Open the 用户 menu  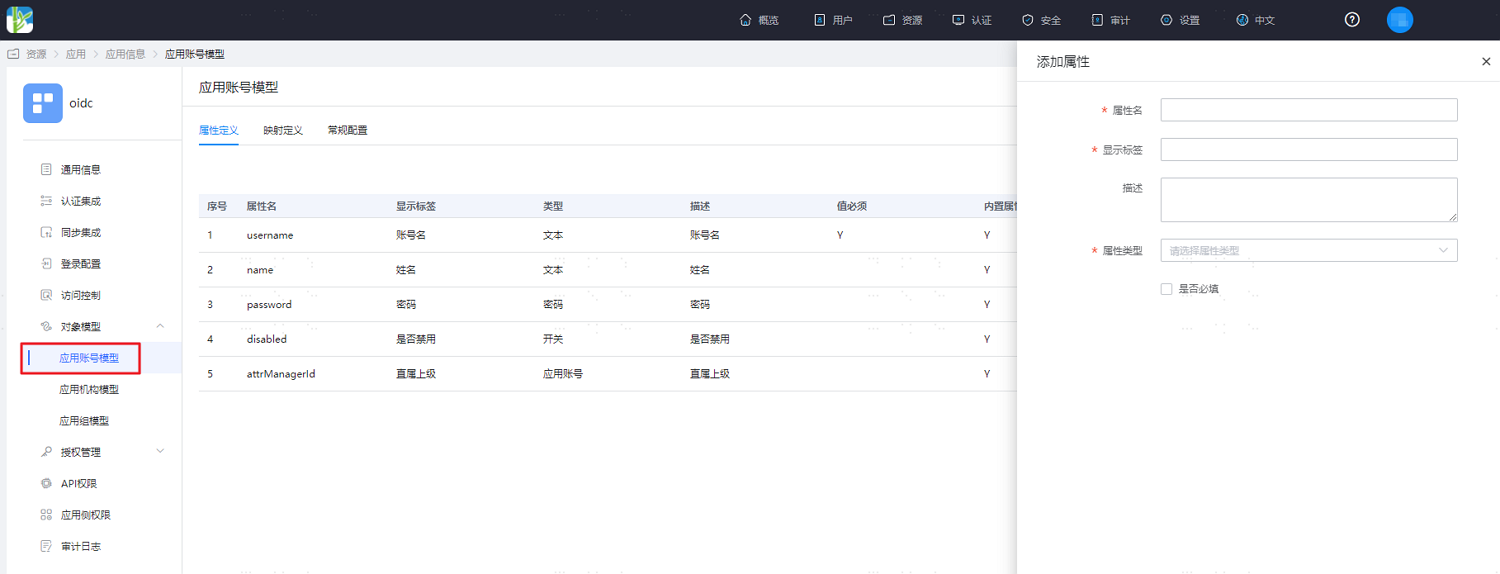click(x=833, y=20)
